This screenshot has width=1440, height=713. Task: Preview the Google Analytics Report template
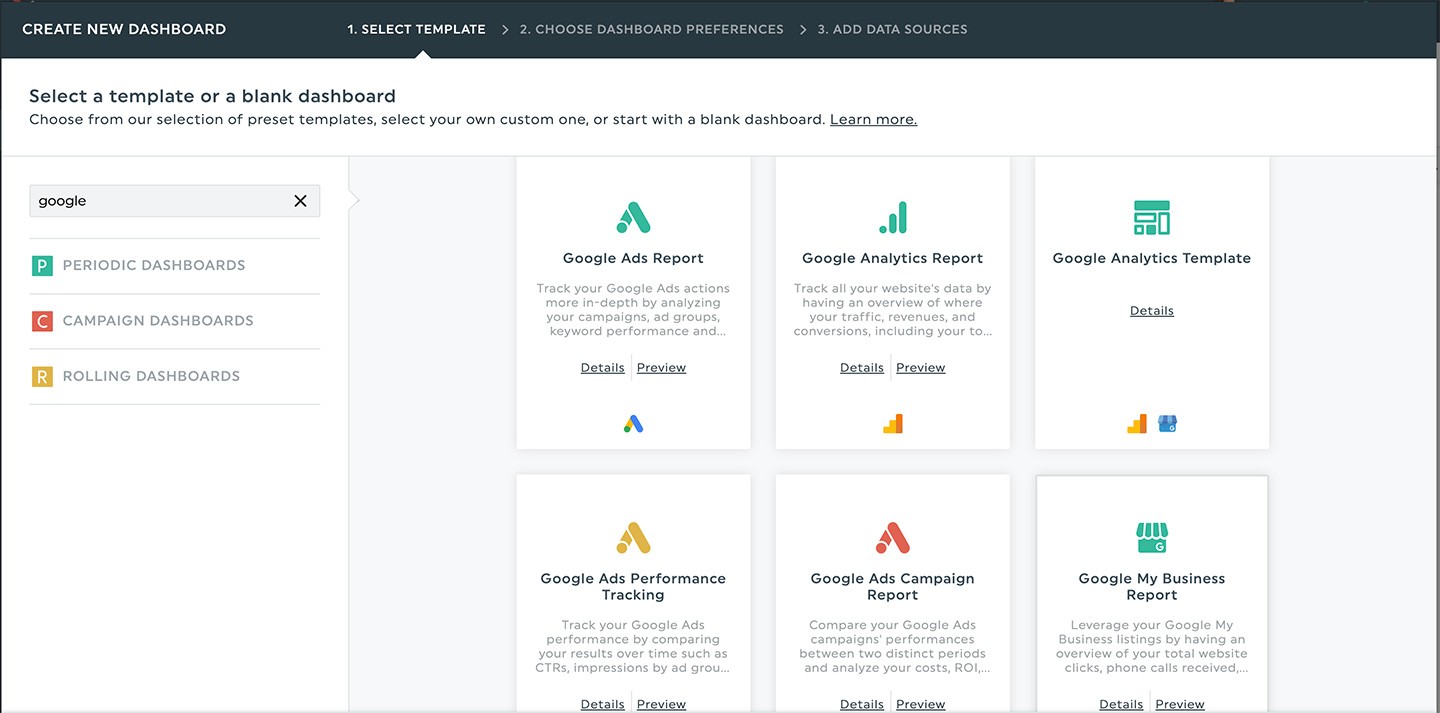(x=920, y=368)
